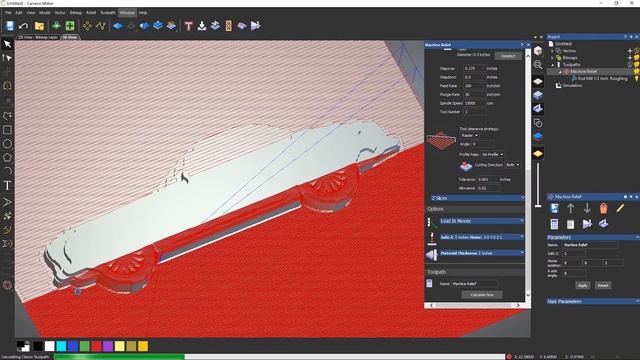Expand the Safe Z / Home section

(482, 237)
